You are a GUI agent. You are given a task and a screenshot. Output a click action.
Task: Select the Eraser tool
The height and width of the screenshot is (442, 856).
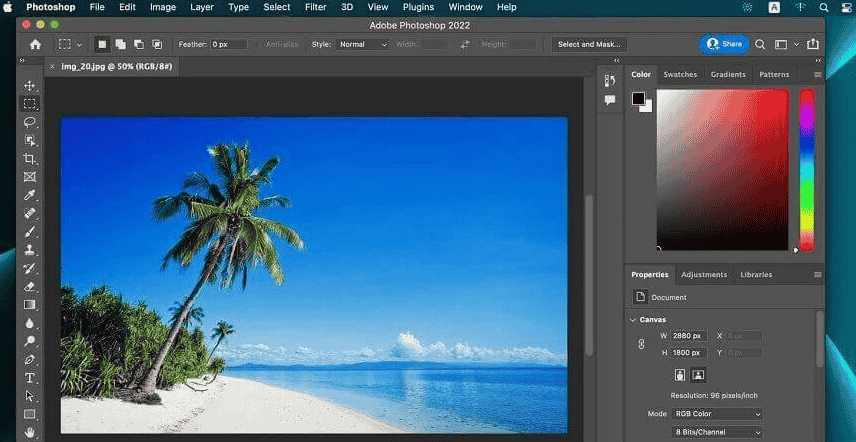[30, 286]
